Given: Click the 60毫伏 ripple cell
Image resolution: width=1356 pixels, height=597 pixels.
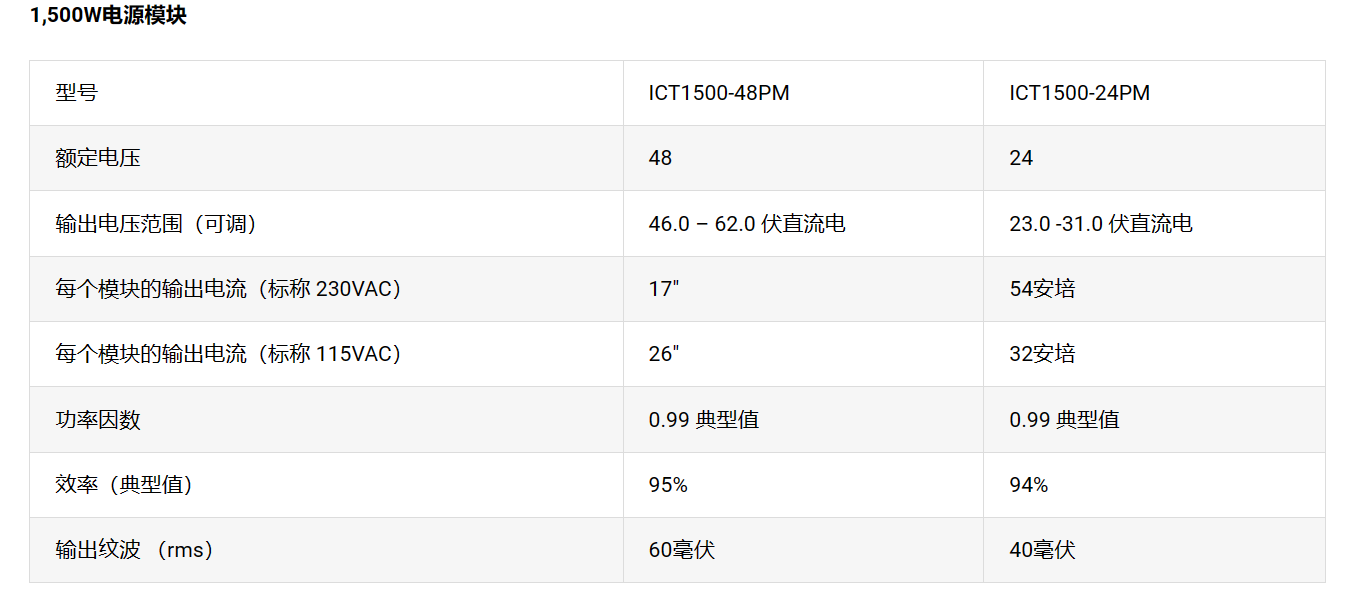Looking at the screenshot, I should click(x=681, y=550).
